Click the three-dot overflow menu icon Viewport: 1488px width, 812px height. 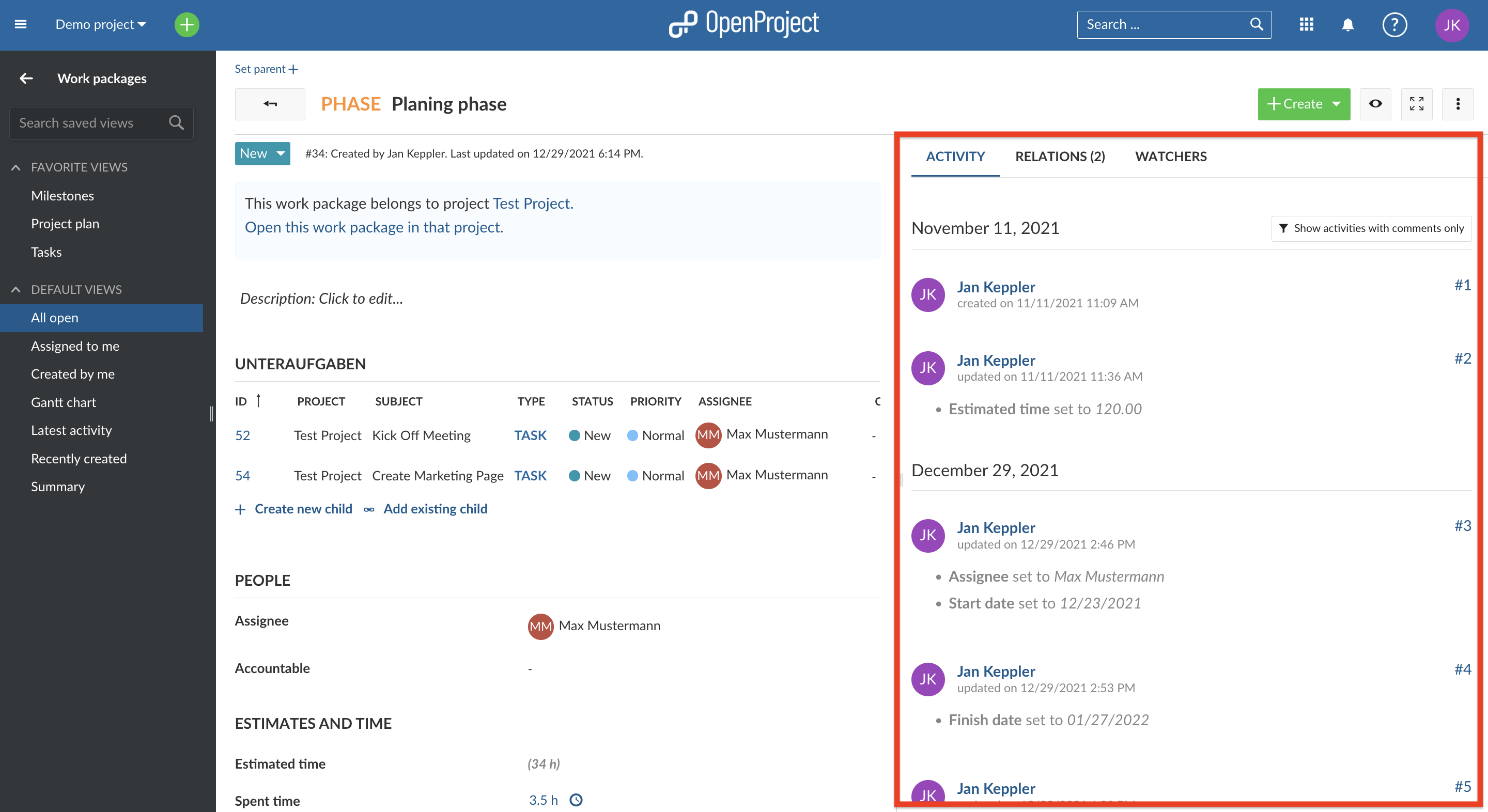click(x=1458, y=104)
